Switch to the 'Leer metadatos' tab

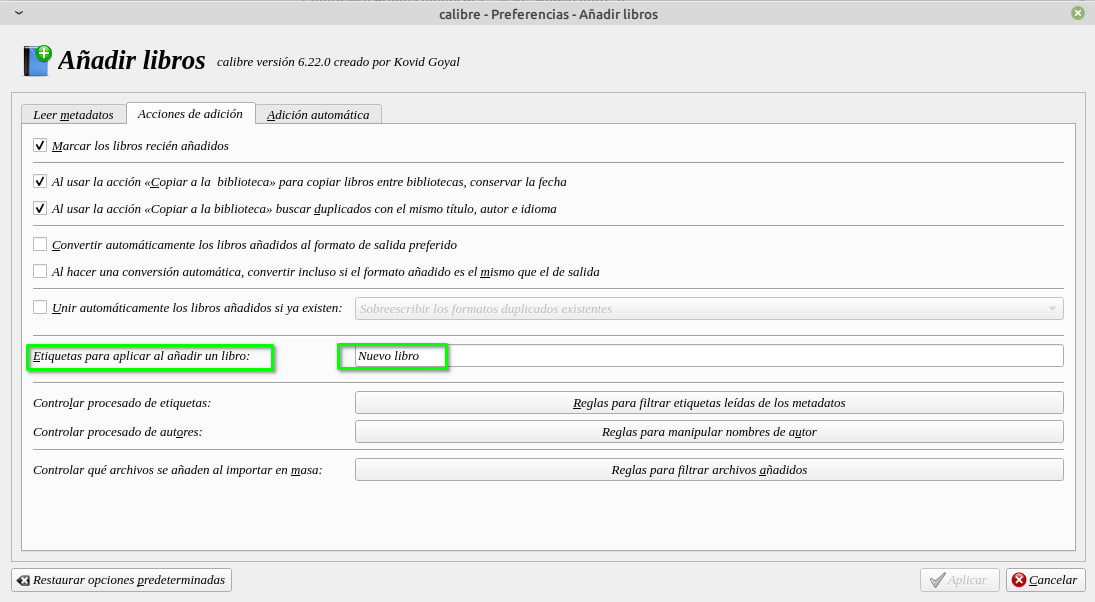pos(73,115)
